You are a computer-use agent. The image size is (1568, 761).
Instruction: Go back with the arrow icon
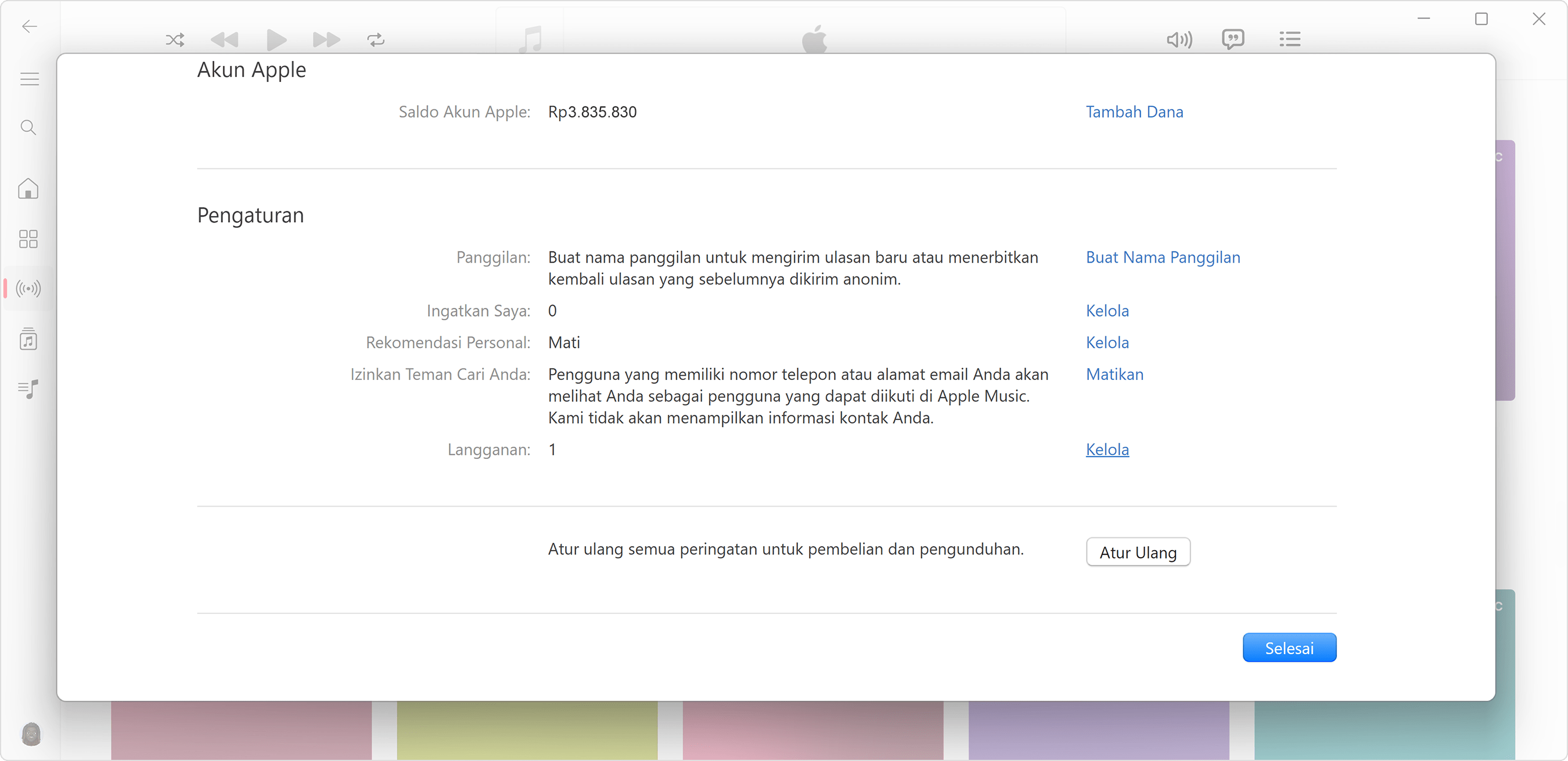tap(29, 26)
